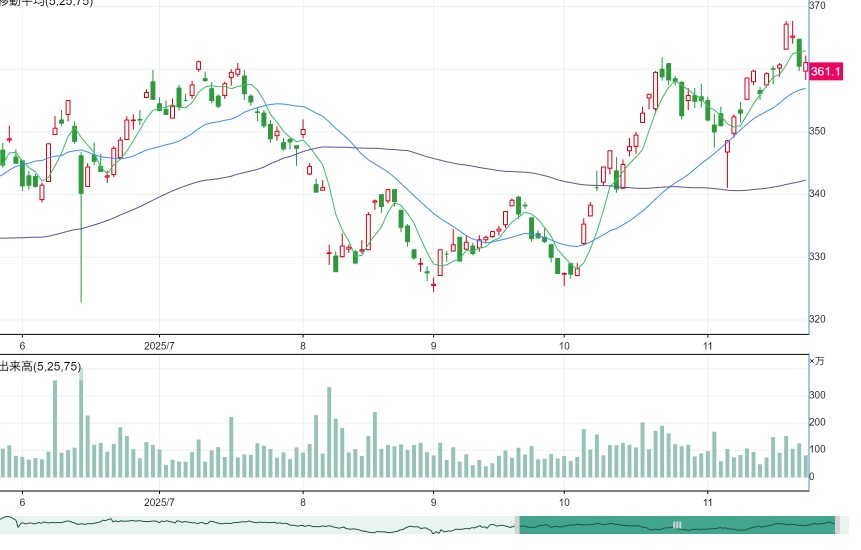Click the long lower-wick candlestick in June
Viewport: 861px width, 550px height.
81,228
